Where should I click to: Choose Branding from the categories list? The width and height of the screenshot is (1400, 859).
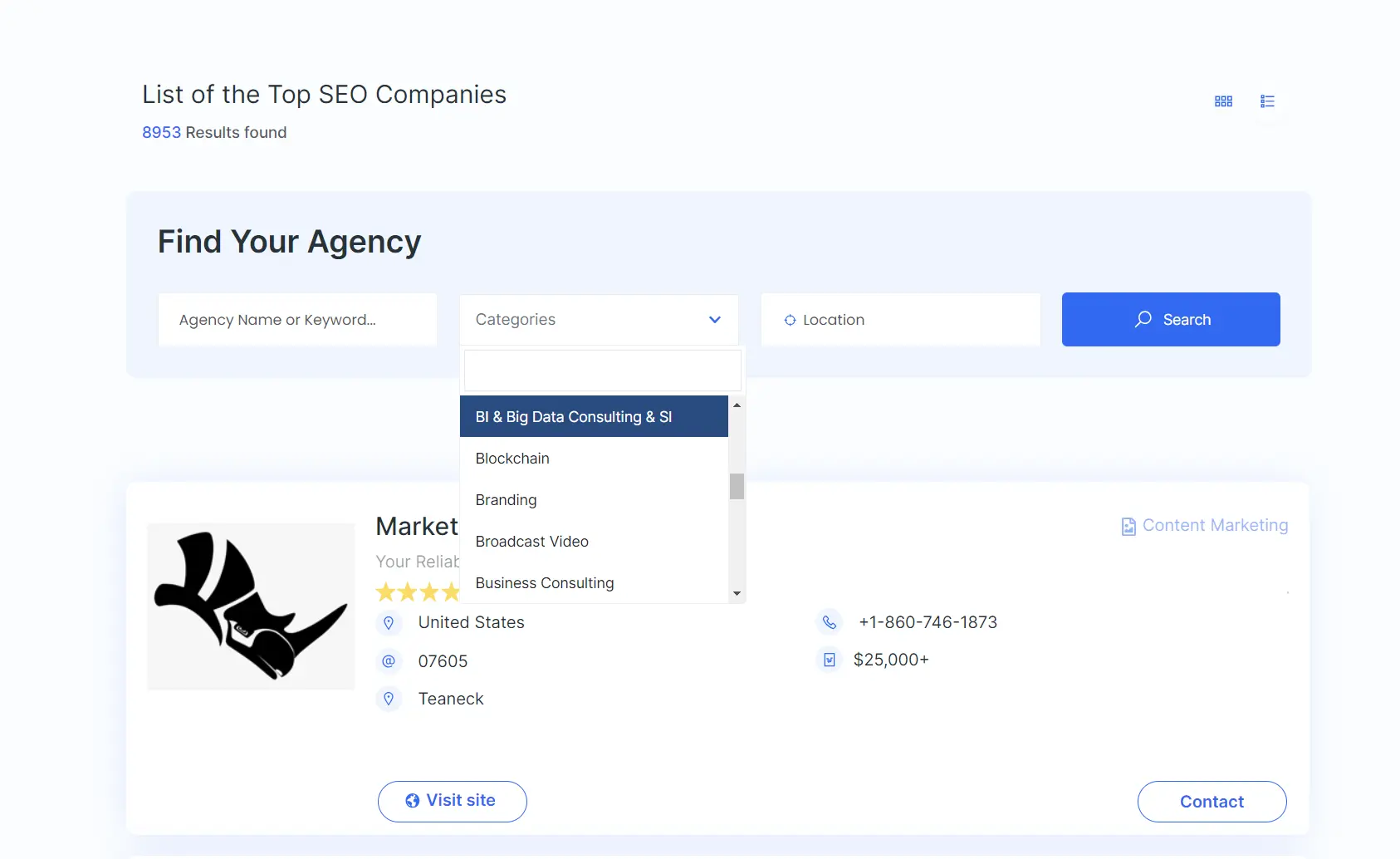594,499
